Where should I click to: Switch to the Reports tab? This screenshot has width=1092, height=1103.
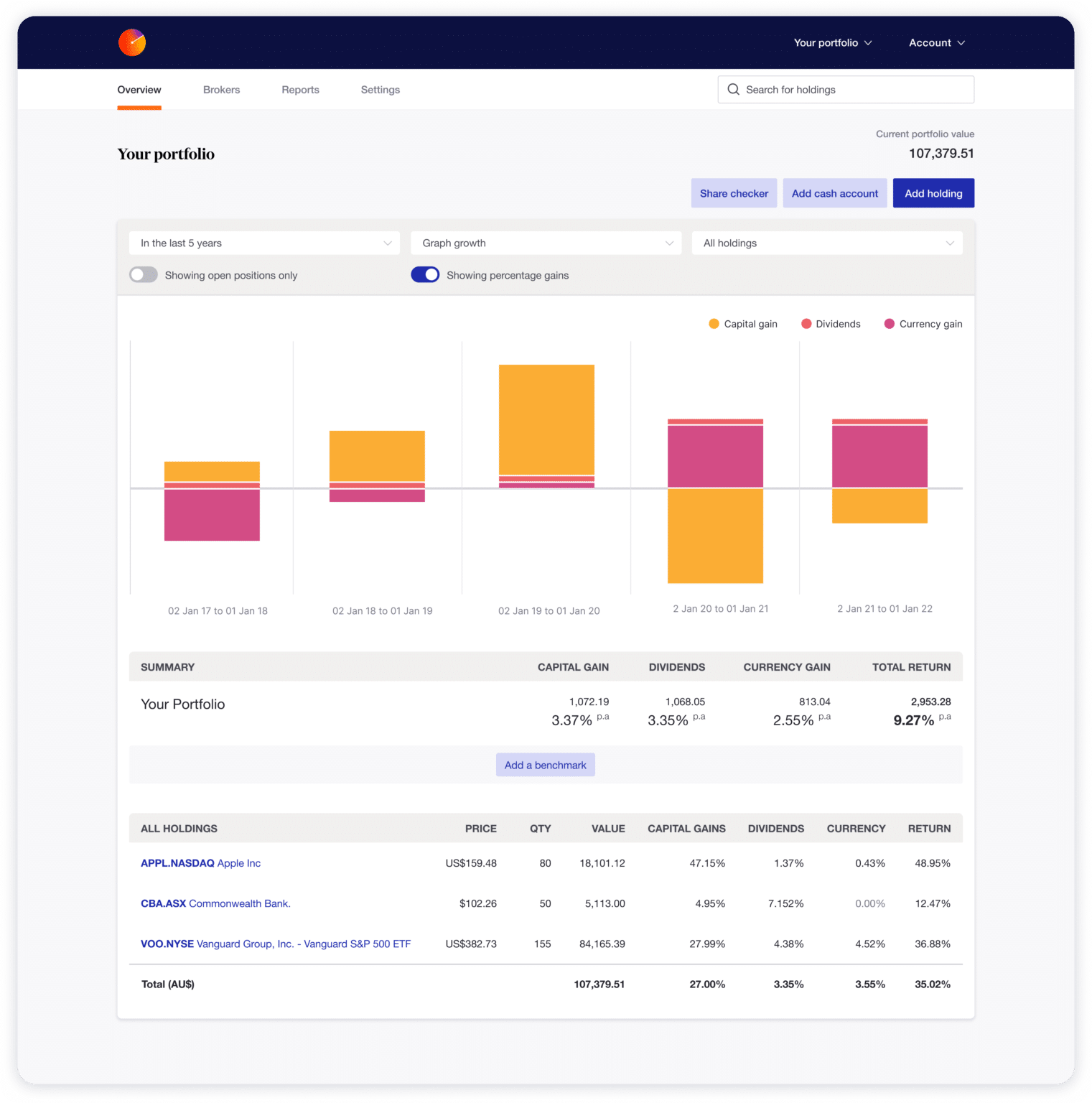[300, 89]
